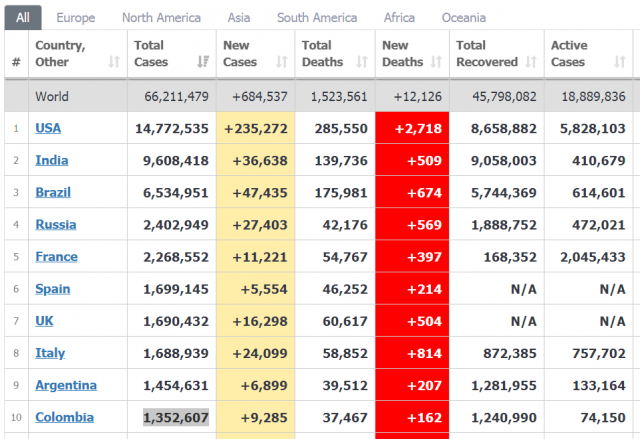This screenshot has height=439, width=640.
Task: Click Spain new cases +5,554
Action: 264,289
